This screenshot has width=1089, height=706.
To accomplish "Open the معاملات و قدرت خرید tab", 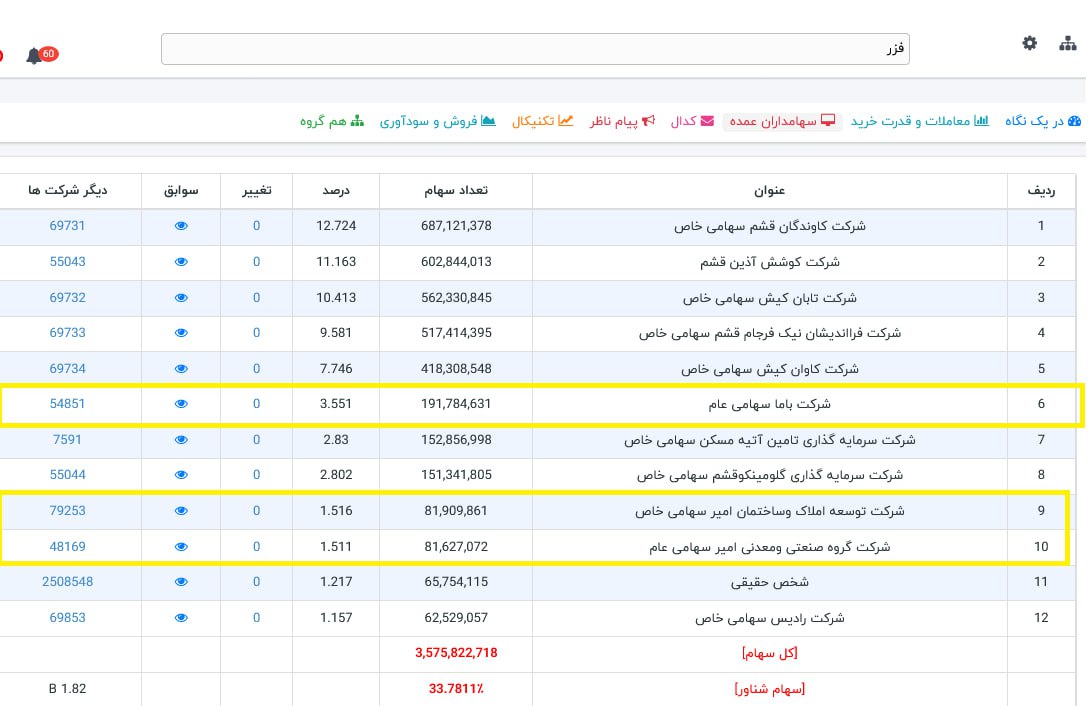I will [920, 121].
